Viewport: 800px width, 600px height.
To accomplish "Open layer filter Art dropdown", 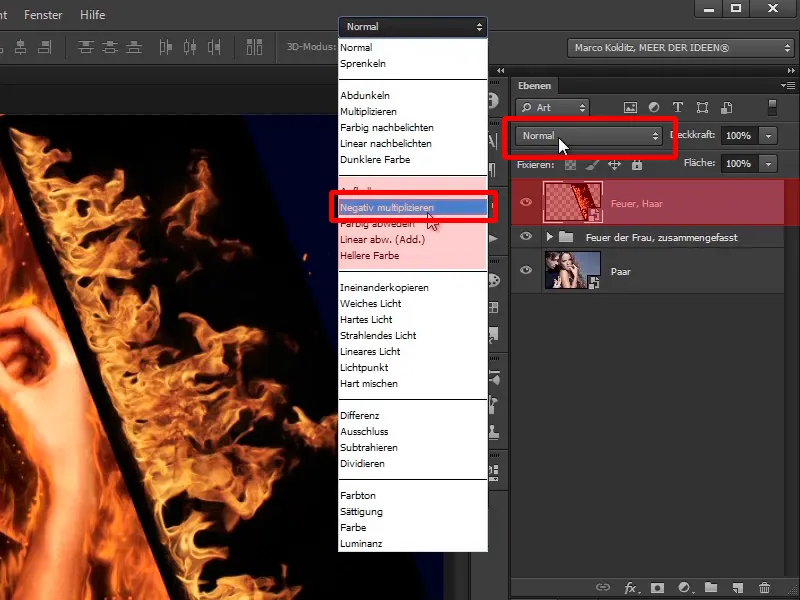I will click(553, 108).
